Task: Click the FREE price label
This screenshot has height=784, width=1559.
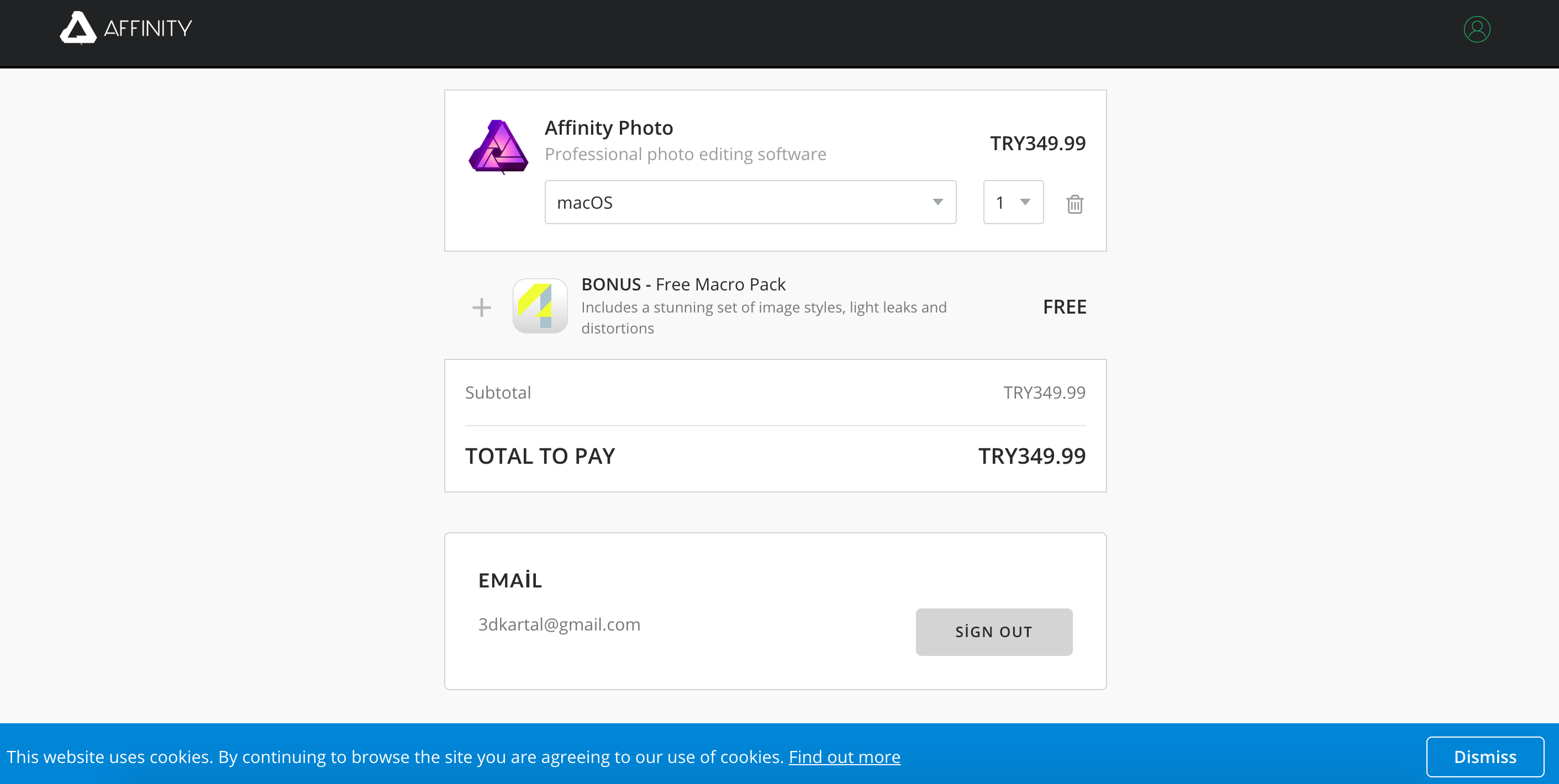Action: tap(1065, 307)
